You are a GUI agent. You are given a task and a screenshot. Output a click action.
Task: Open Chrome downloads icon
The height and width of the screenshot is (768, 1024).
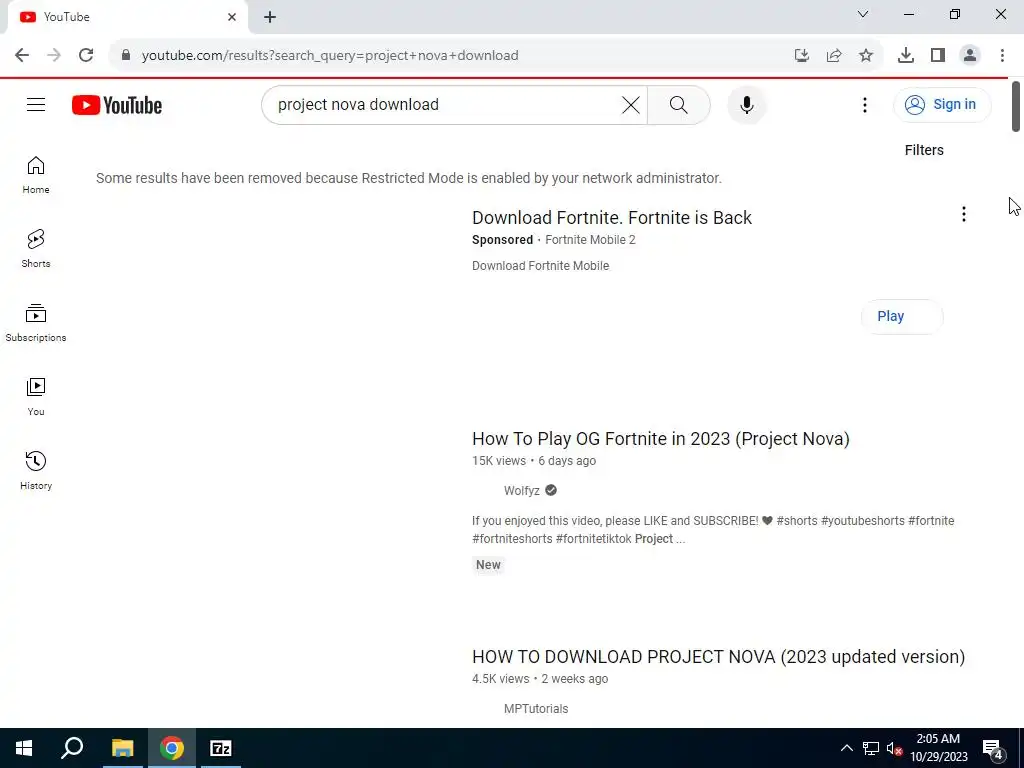pos(906,56)
